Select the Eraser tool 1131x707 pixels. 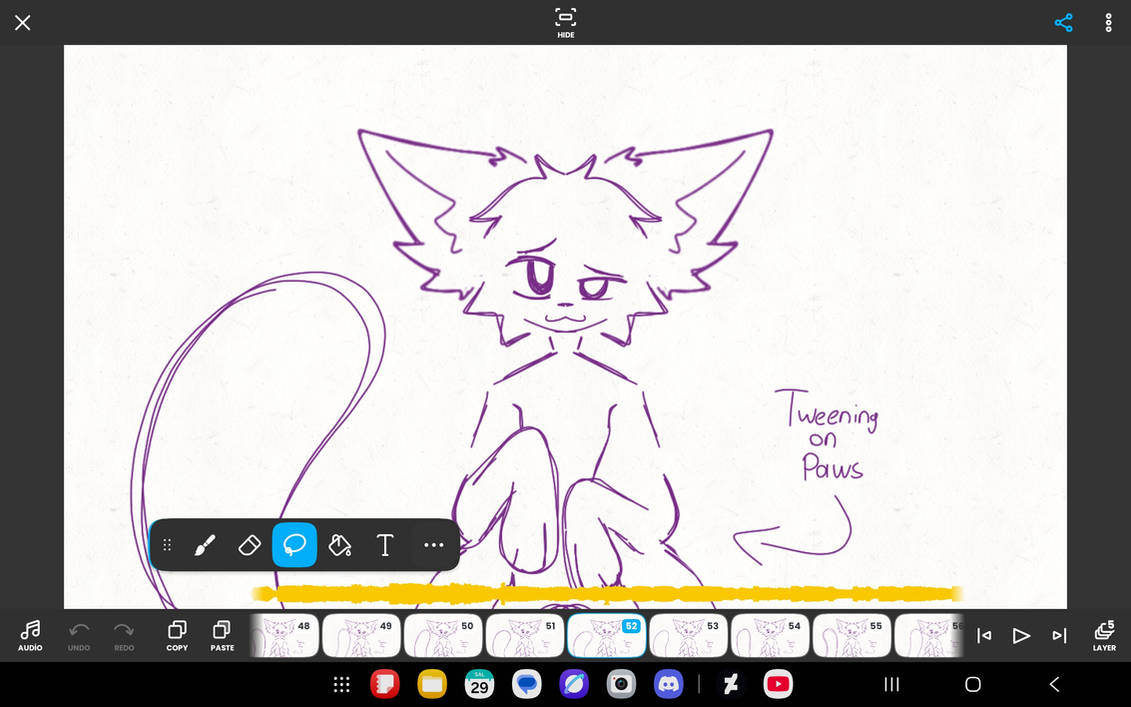pyautogui.click(x=250, y=545)
